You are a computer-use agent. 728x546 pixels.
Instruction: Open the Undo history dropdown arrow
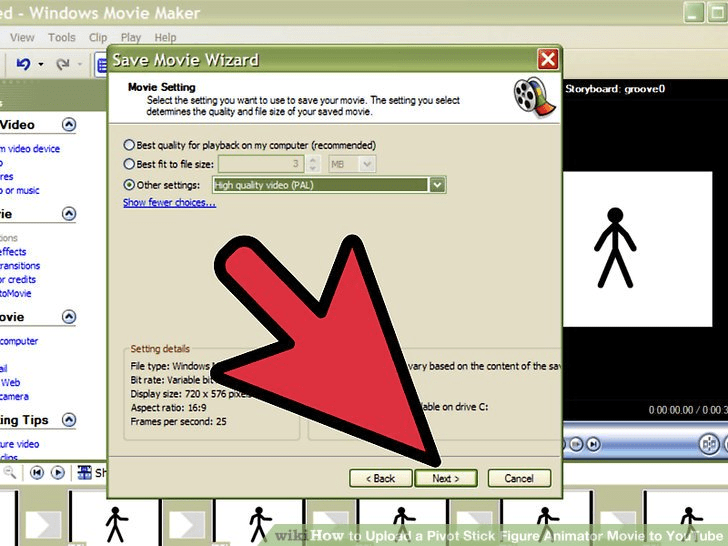41,64
